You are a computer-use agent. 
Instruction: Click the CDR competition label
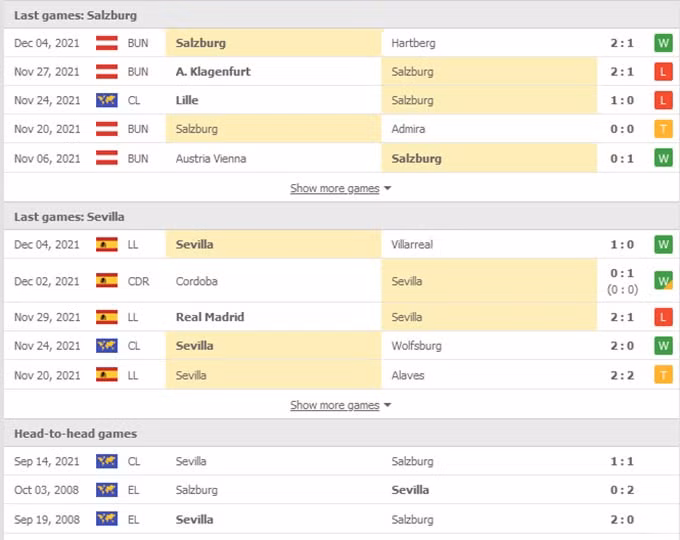point(138,281)
